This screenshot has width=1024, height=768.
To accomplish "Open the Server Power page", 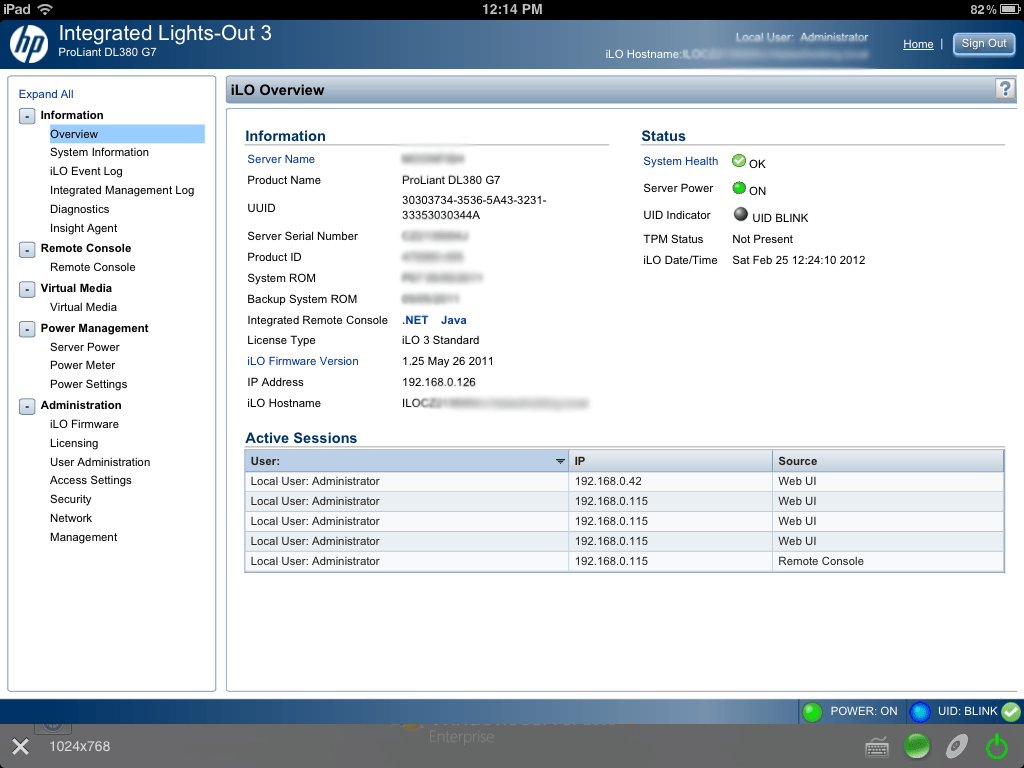I will (x=85, y=347).
